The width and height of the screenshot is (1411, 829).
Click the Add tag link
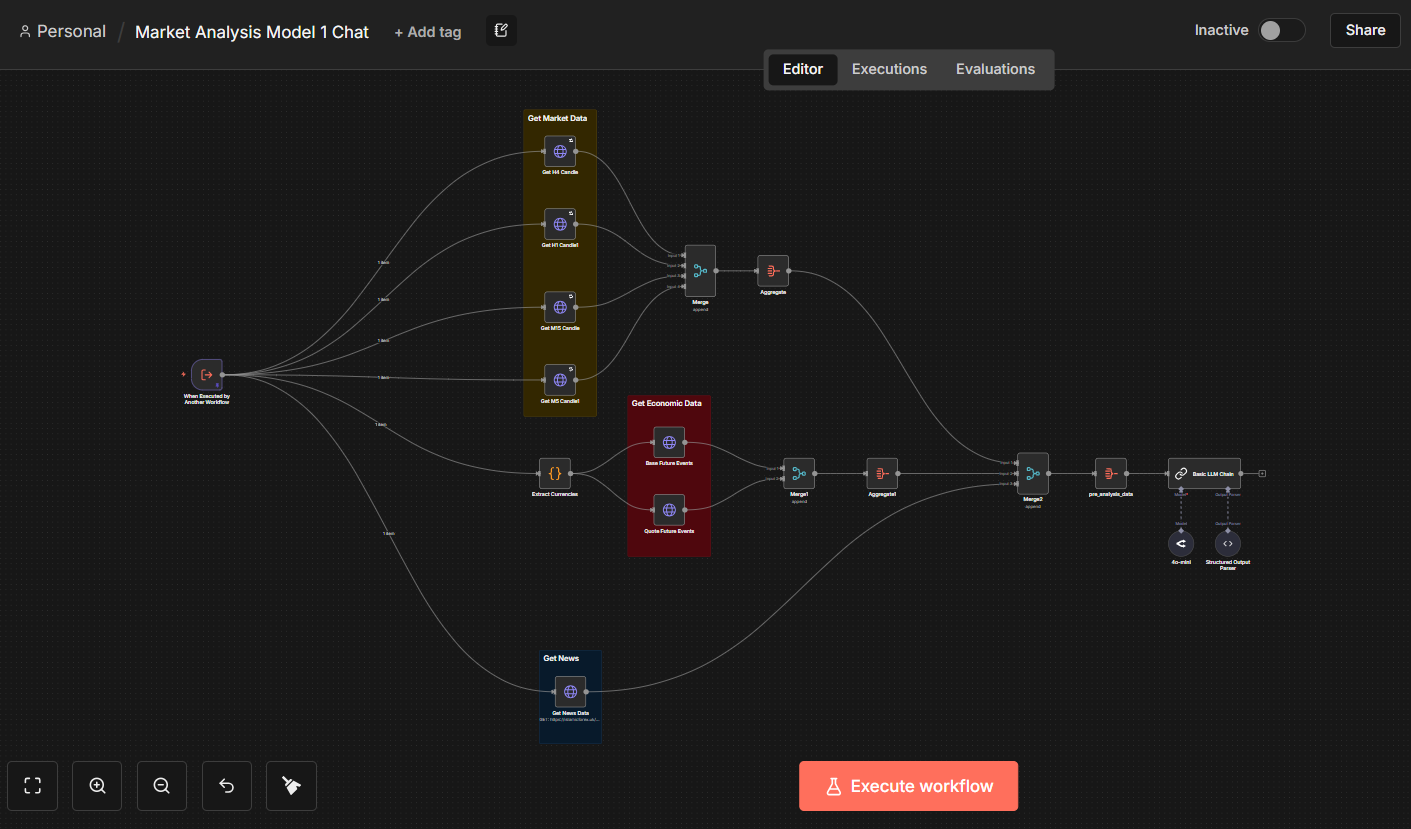click(x=427, y=31)
